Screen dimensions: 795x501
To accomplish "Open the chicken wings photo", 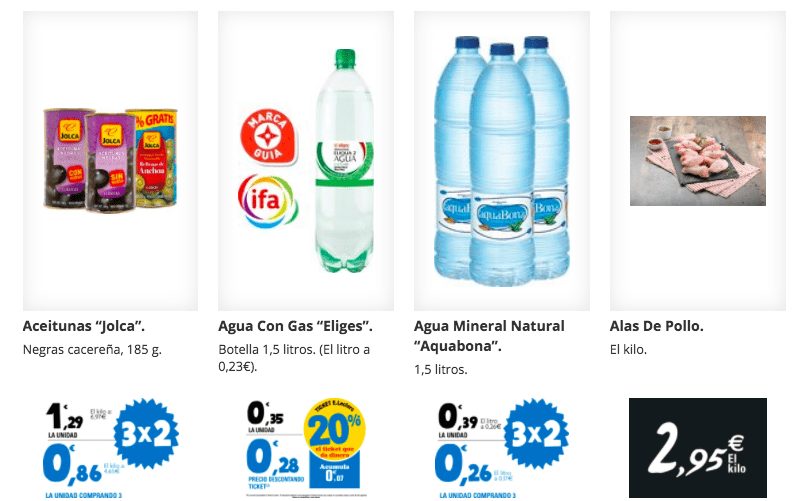I will tap(698, 161).
